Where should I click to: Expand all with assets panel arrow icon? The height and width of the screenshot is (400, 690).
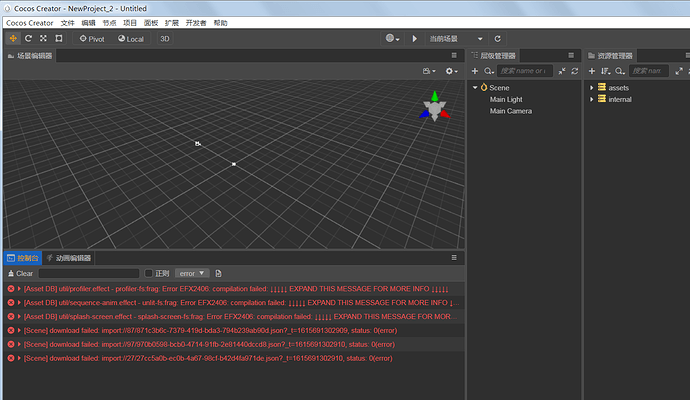(679, 71)
